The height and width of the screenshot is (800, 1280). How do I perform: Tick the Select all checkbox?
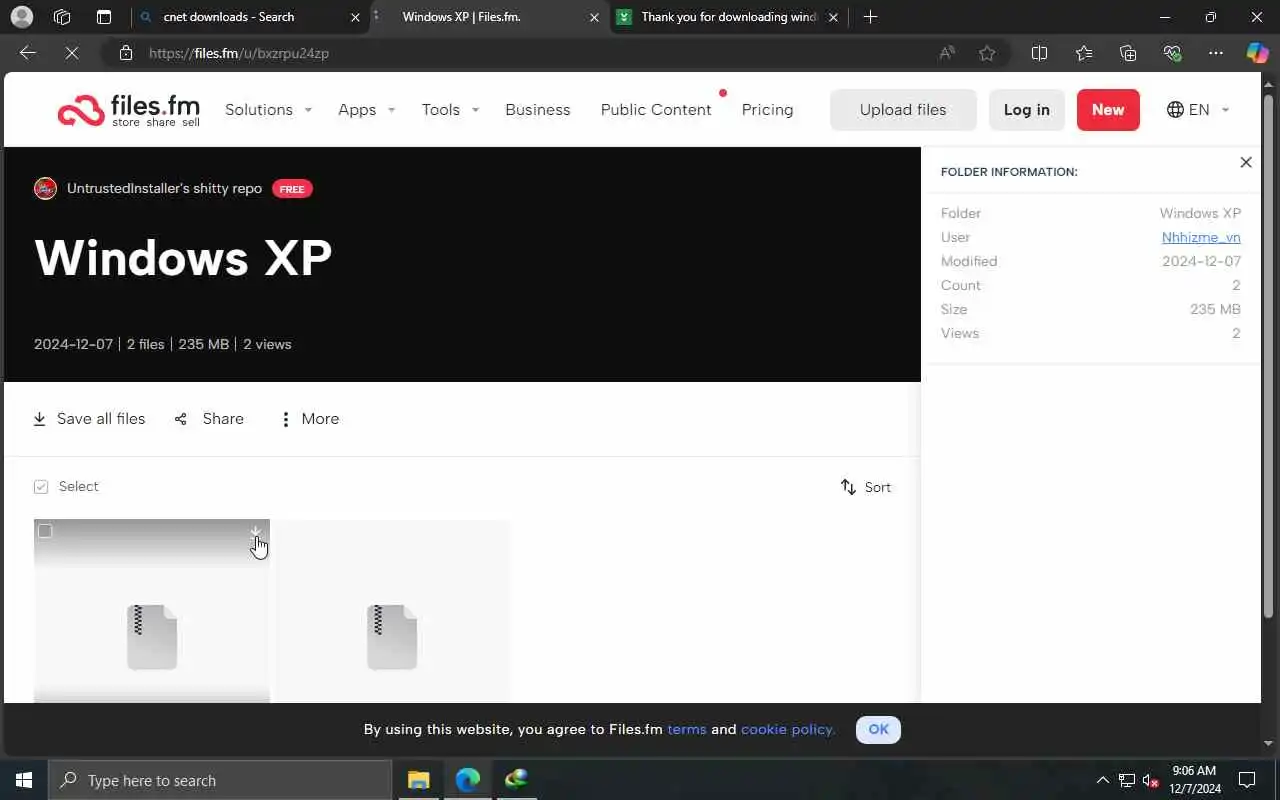pyautogui.click(x=41, y=487)
